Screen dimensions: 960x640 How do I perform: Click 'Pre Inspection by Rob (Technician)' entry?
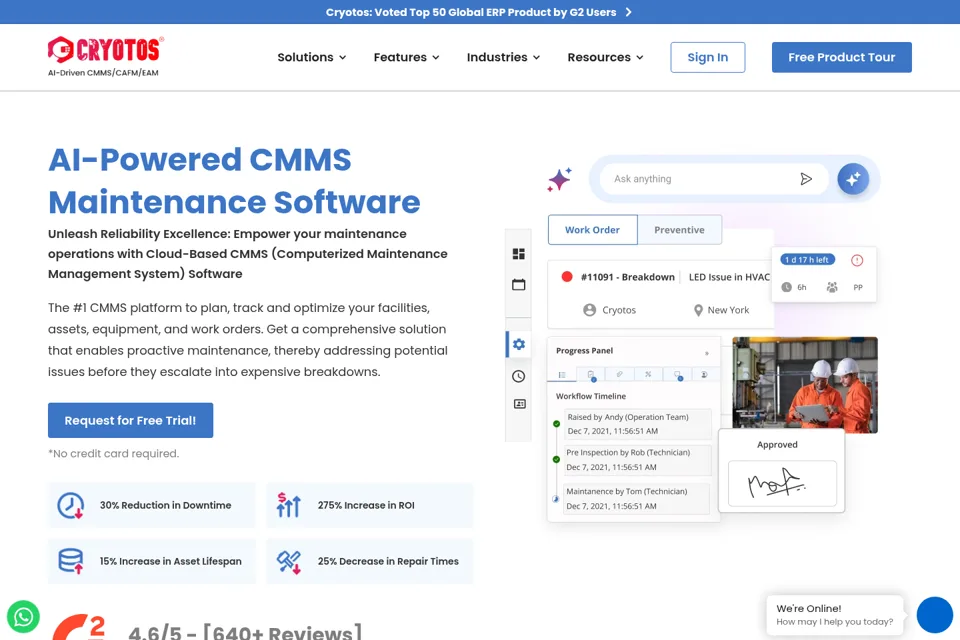coord(637,459)
